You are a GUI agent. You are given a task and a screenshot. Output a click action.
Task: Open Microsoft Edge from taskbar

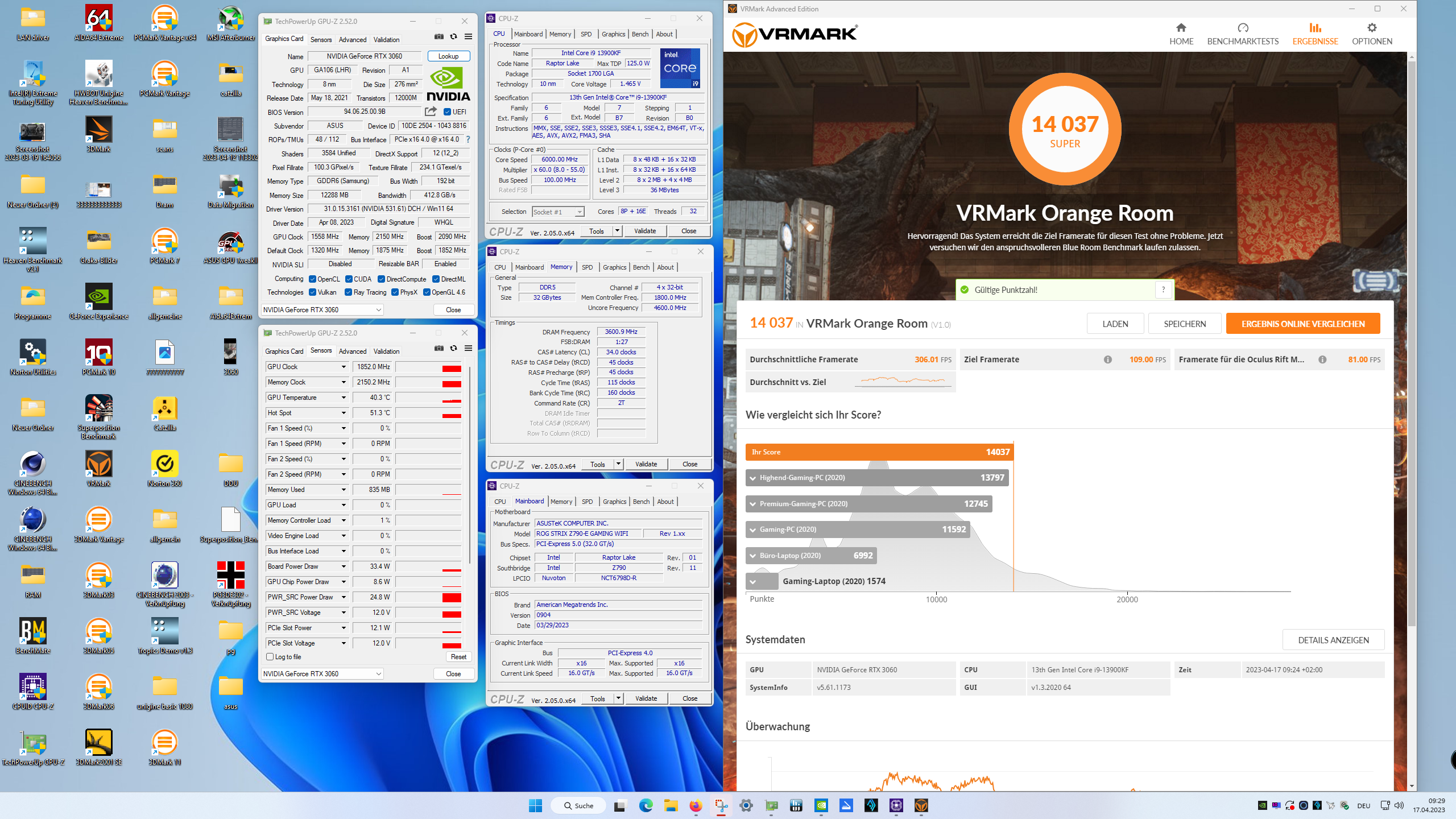point(646,805)
